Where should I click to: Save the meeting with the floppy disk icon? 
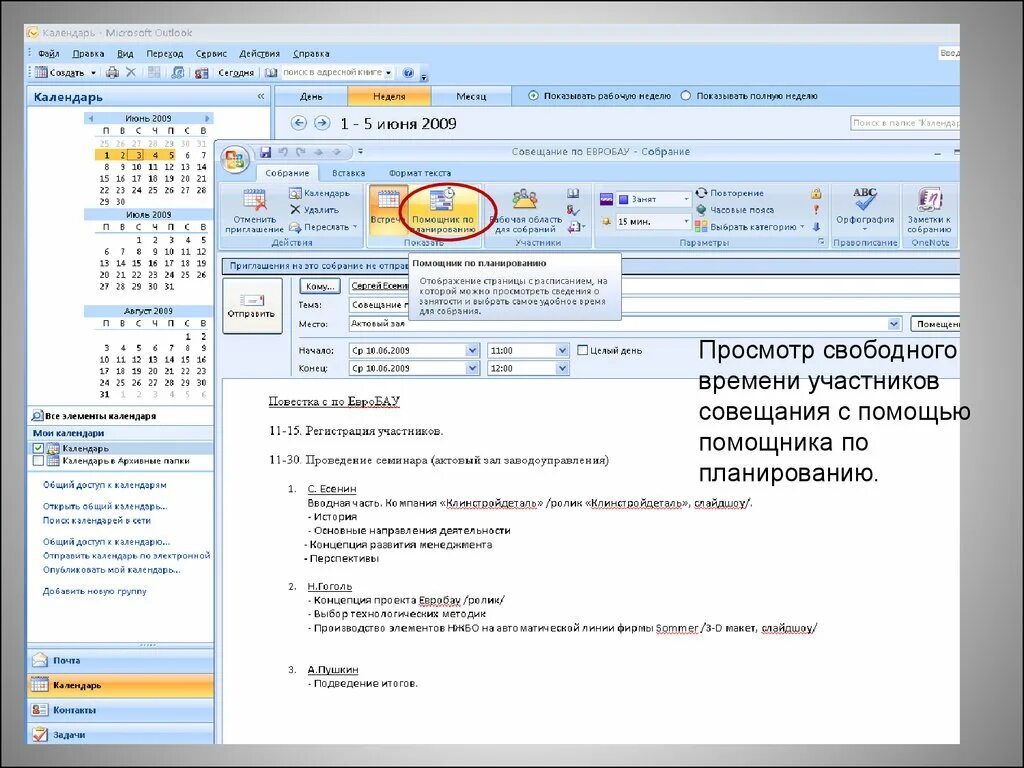(265, 152)
